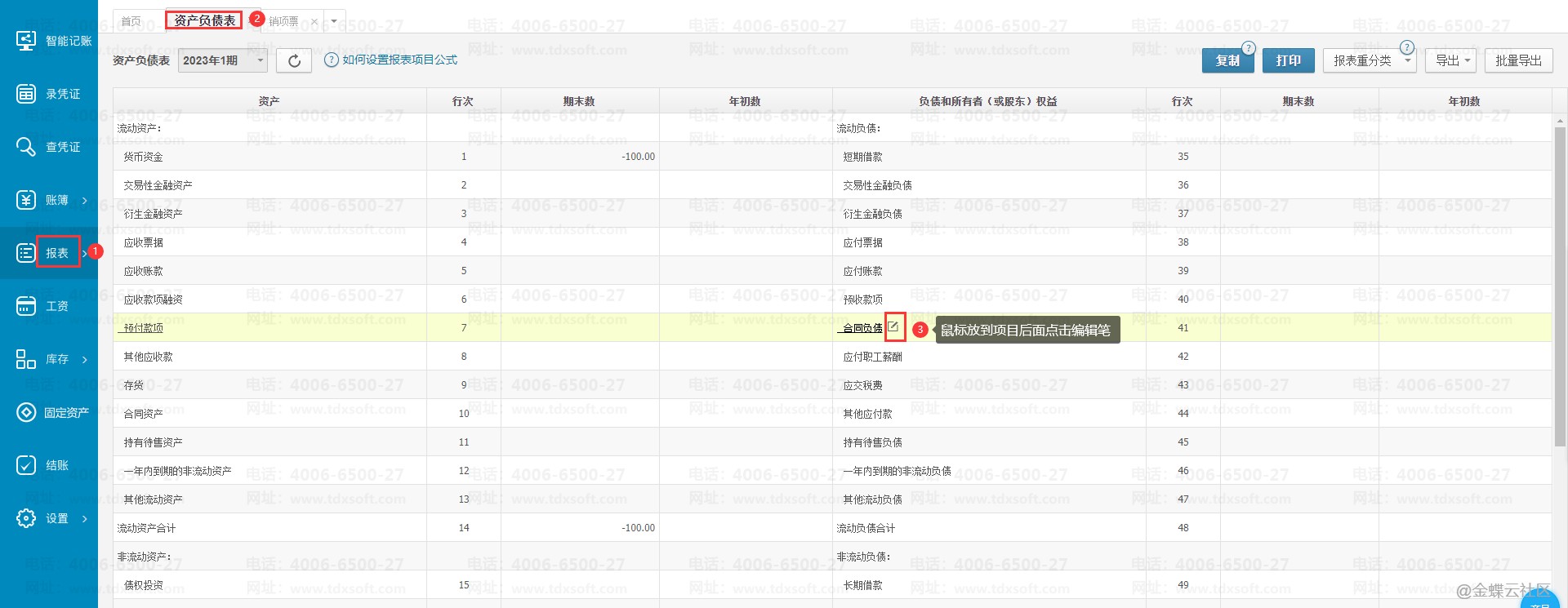The height and width of the screenshot is (608, 1568).
Task: Click the 批量导出 batch export button
Action: tap(1518, 60)
